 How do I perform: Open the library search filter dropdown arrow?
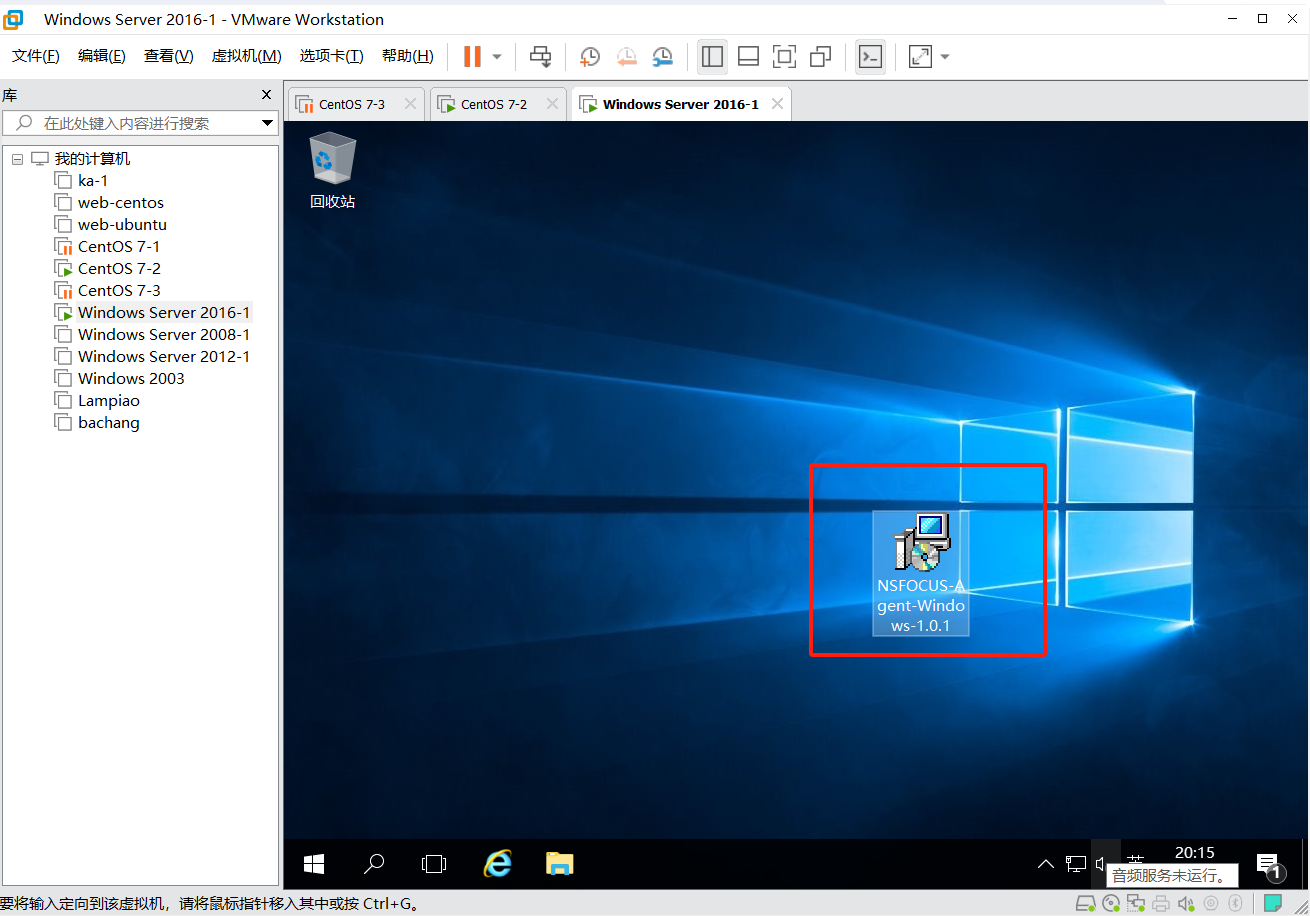coord(267,123)
